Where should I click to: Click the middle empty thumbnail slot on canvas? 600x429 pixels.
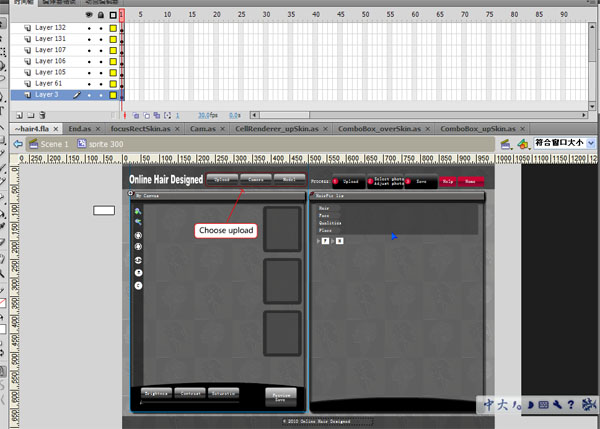click(x=282, y=281)
